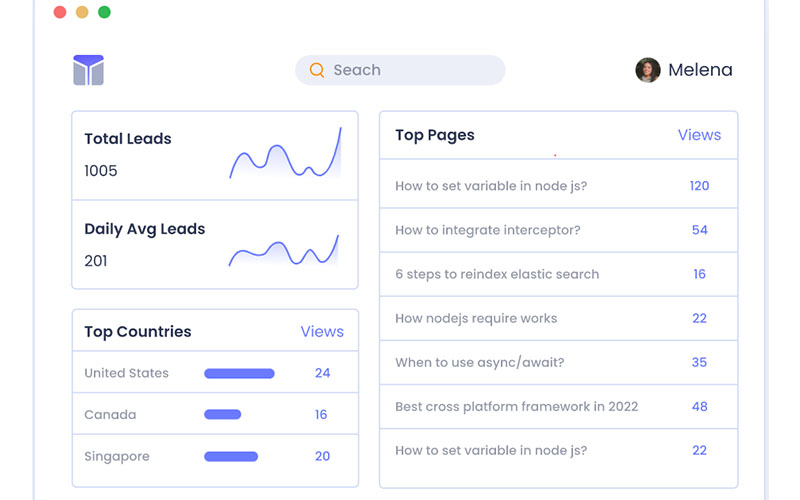The height and width of the screenshot is (500, 800).
Task: Click the Canada row label
Action: pos(110,414)
